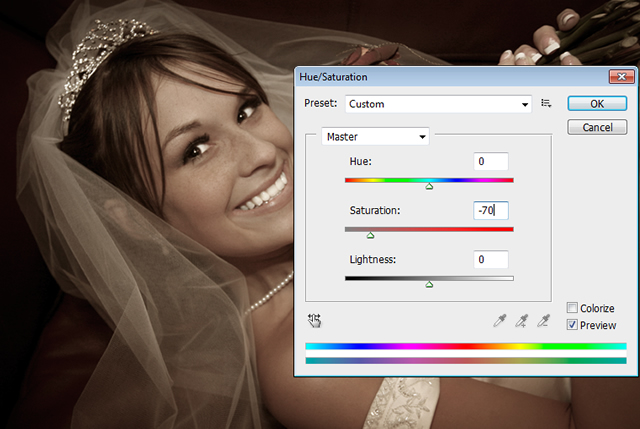Open the Master channel dropdown
This screenshot has width=640, height=429.
pyautogui.click(x=375, y=137)
